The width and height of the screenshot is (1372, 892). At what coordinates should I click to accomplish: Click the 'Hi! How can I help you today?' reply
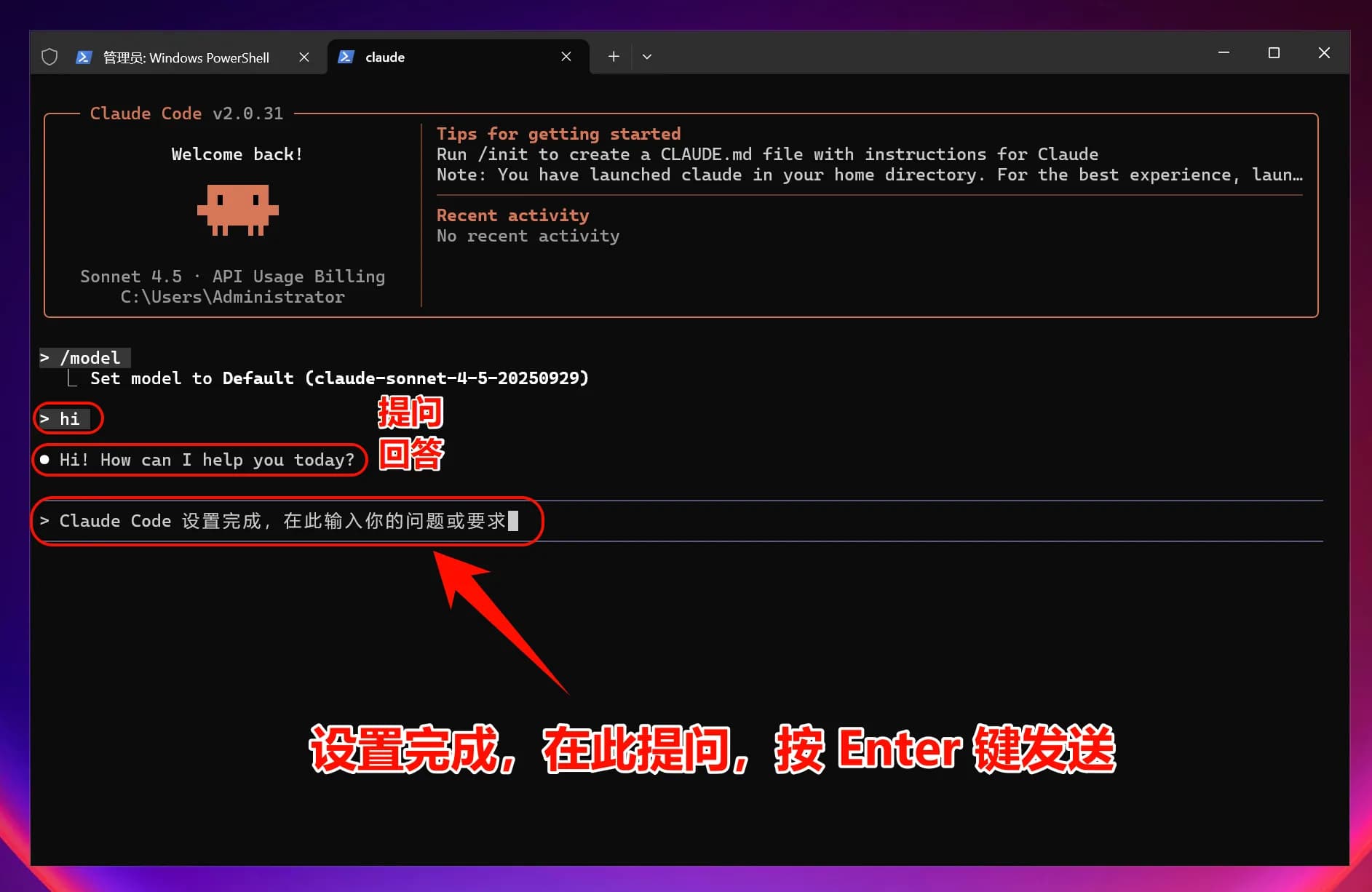pyautogui.click(x=206, y=460)
